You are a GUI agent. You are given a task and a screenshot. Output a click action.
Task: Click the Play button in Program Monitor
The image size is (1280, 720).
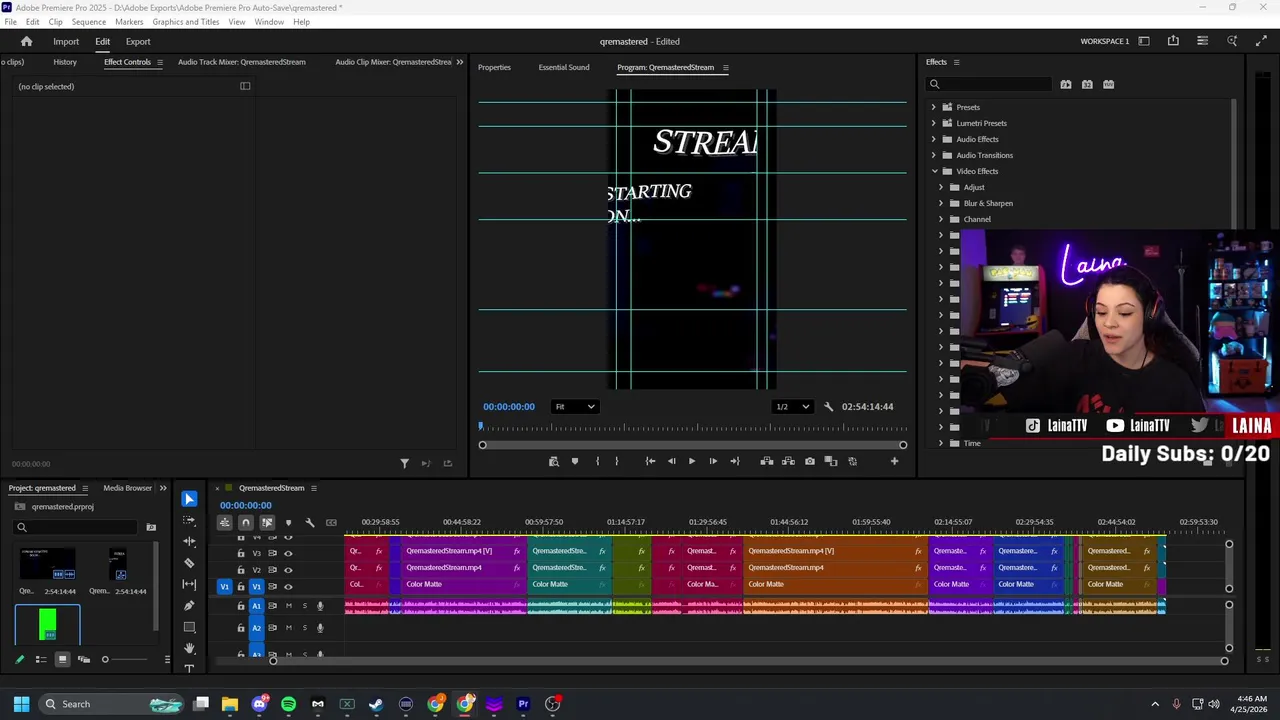pos(691,461)
